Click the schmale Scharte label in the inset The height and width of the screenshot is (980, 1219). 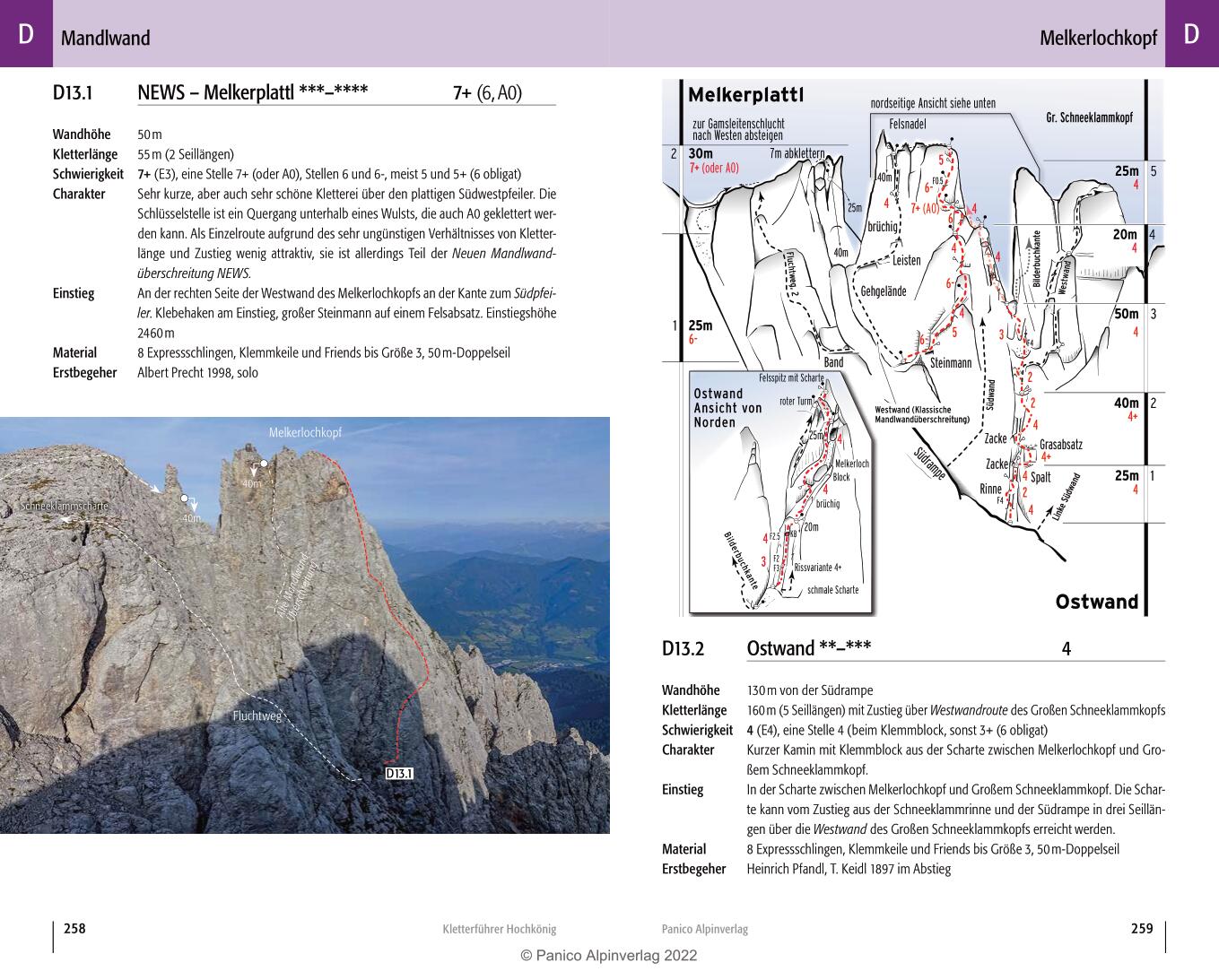pos(832,590)
